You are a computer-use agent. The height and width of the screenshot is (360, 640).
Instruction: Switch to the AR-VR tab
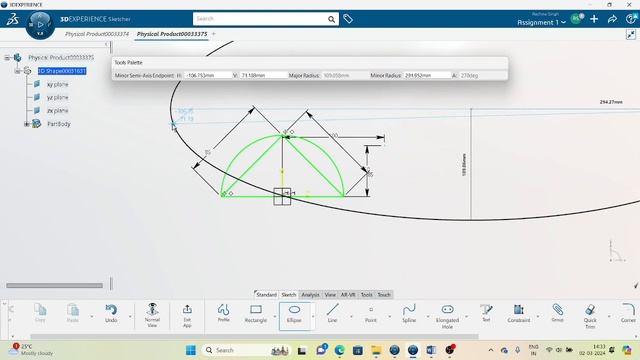click(348, 295)
